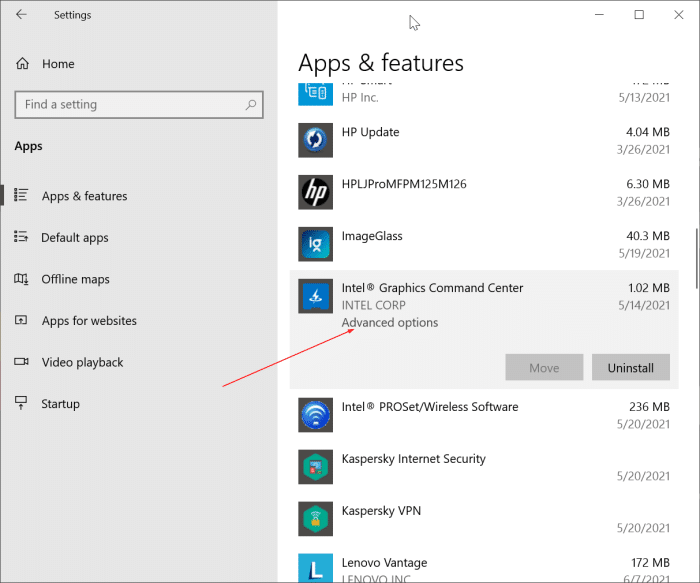Screen dimensions: 700x583
Task: Open Default apps settings page
Action: coord(75,237)
